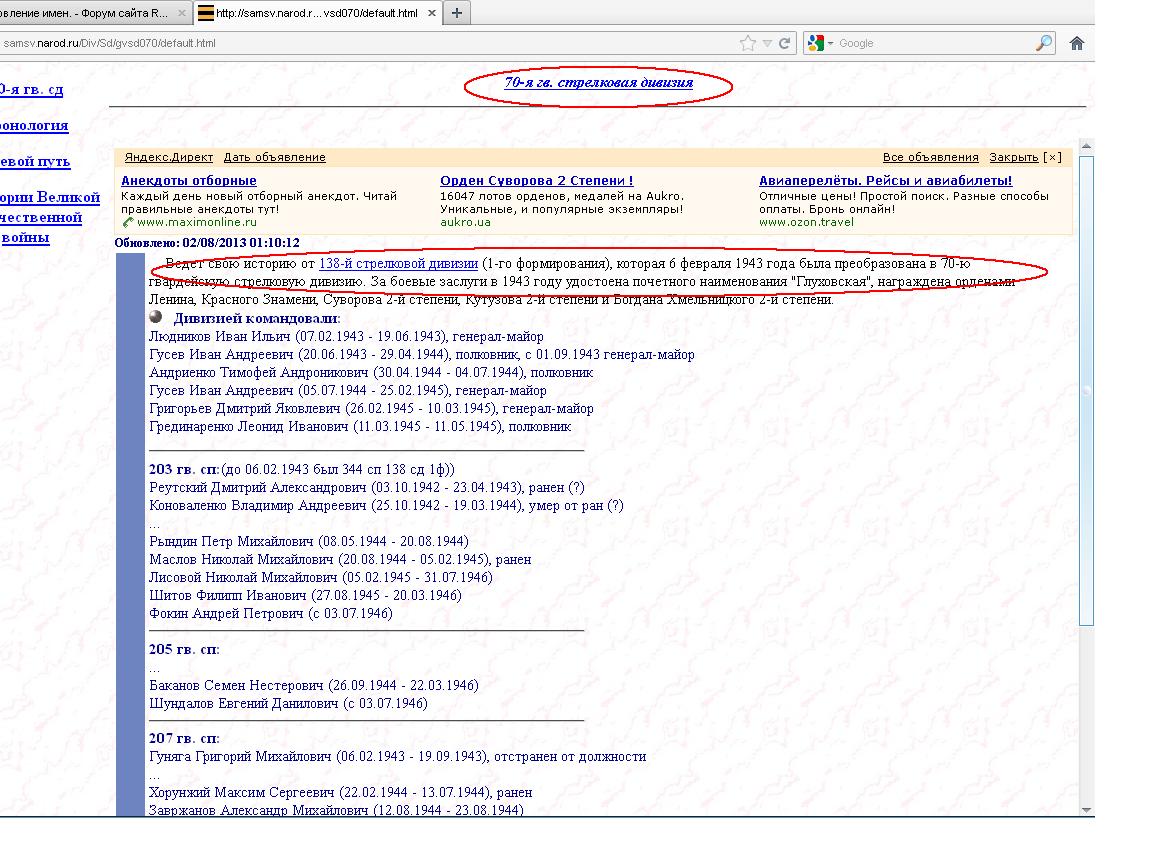1152x864 pixels.
Task: Click the Дать объявление link
Action: (274, 157)
